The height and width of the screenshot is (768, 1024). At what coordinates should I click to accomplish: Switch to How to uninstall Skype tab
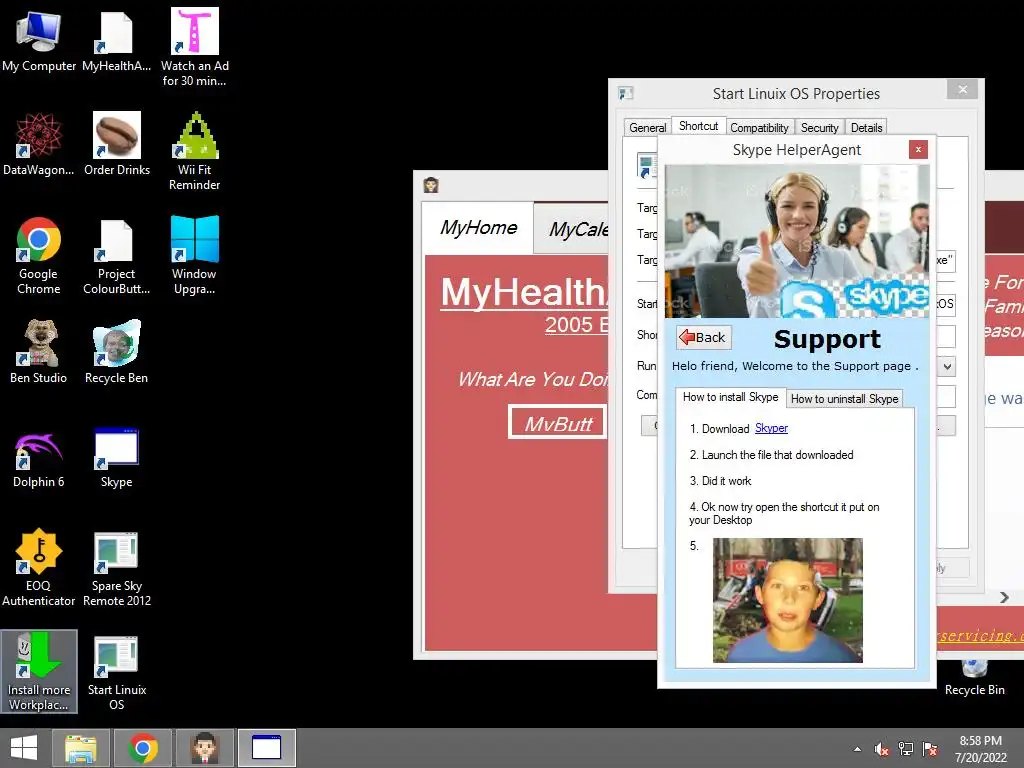click(x=844, y=399)
